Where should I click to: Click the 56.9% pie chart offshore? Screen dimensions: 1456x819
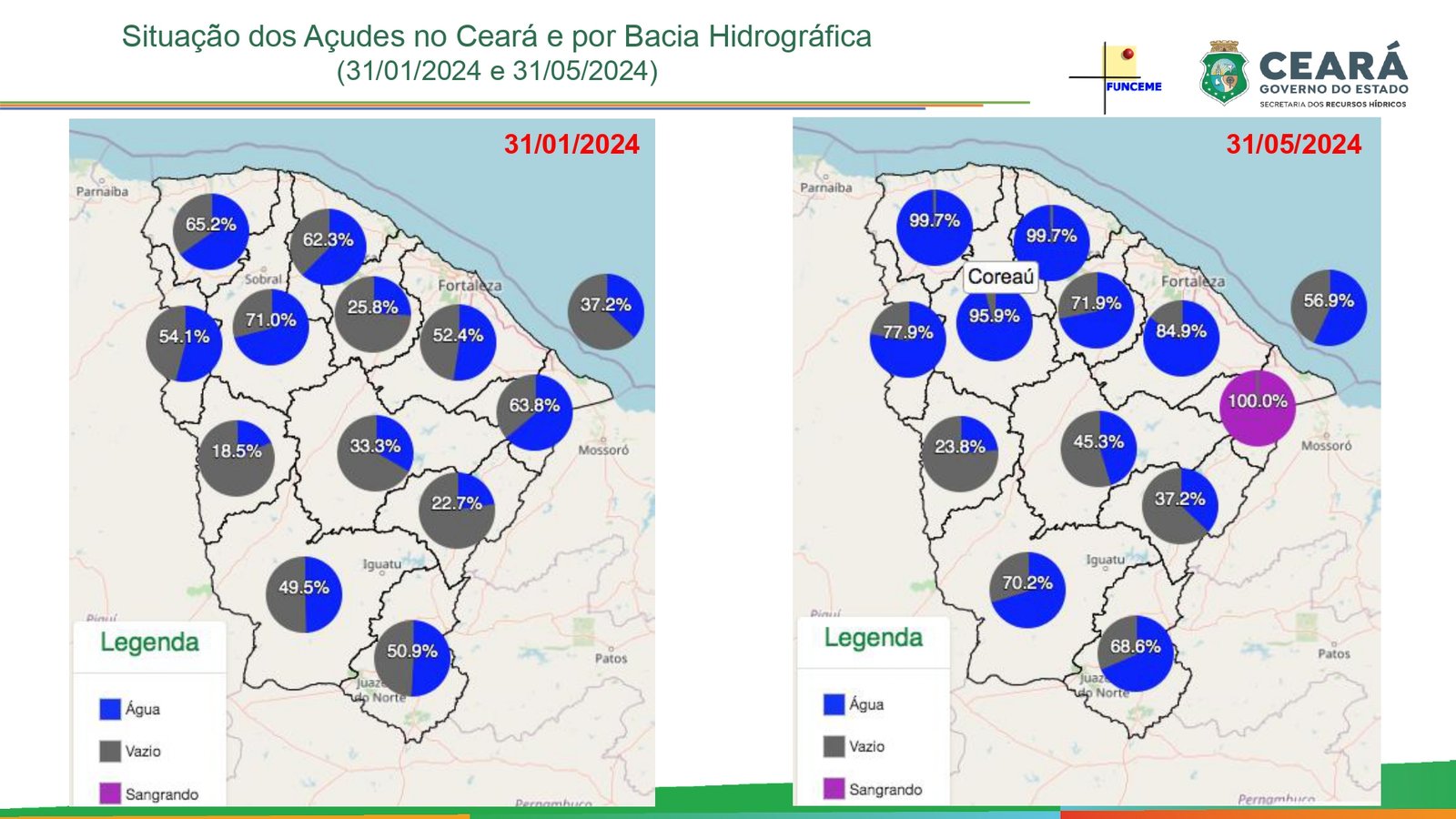point(1329,308)
